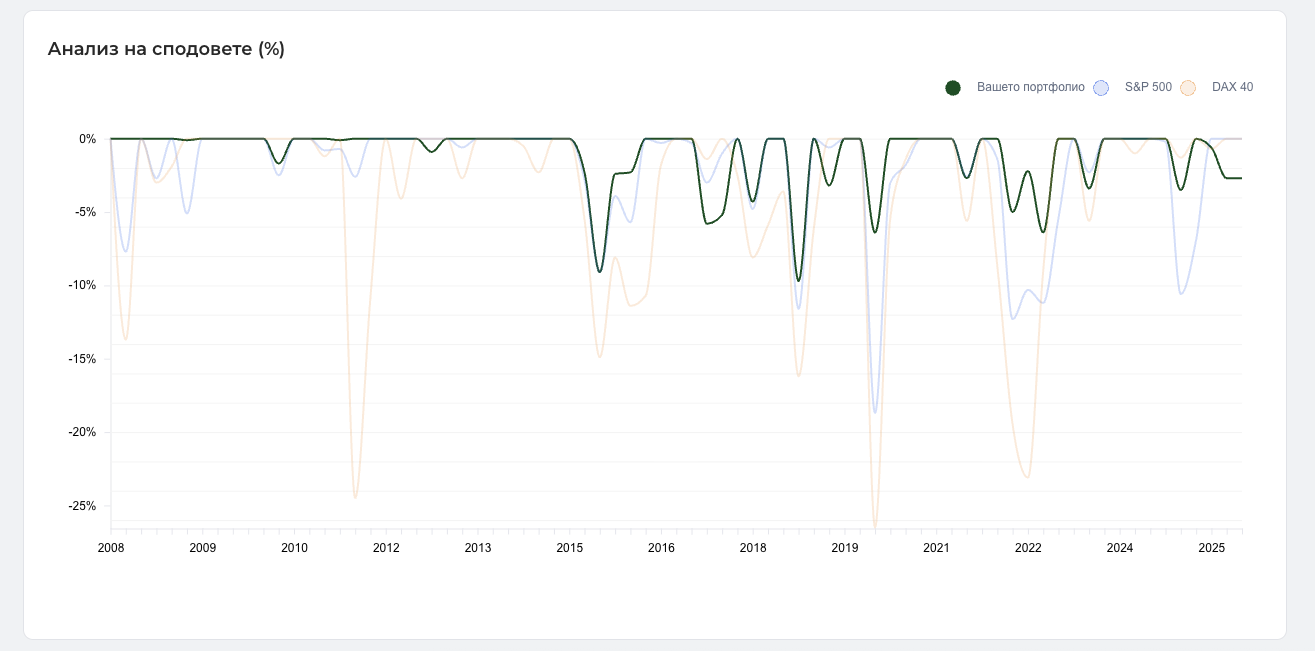Pick the 2019 label on the time axis
The height and width of the screenshot is (651, 1315).
coord(845,548)
